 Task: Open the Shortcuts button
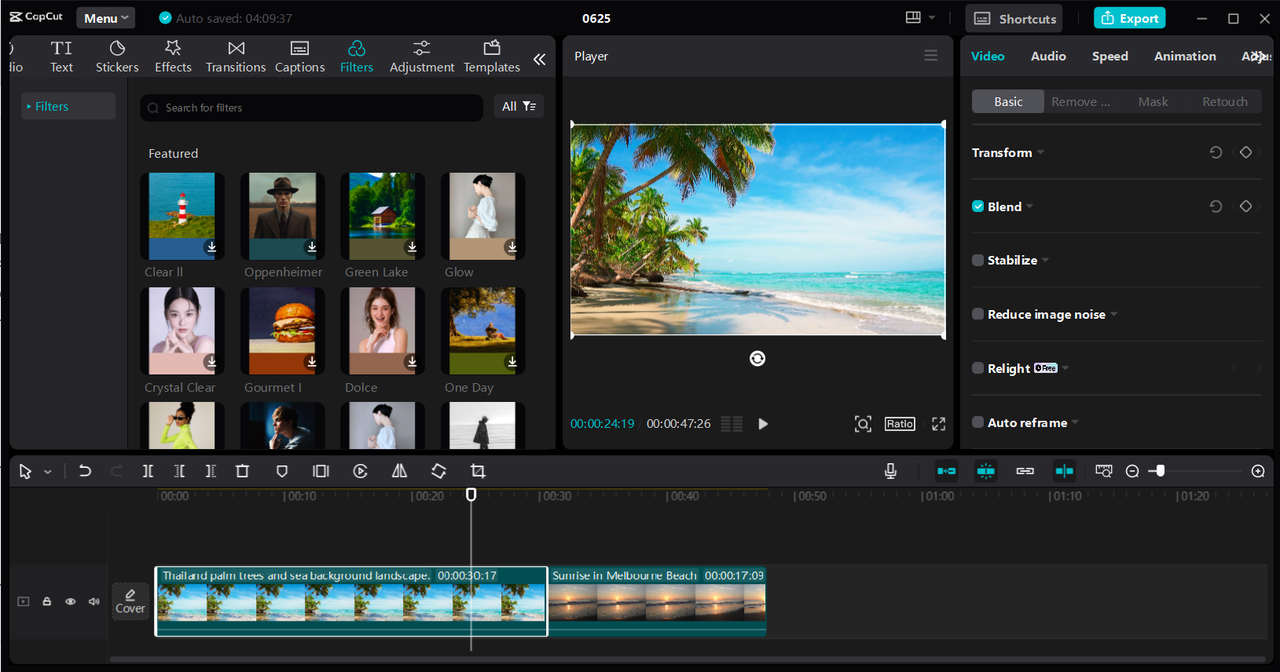(1014, 18)
